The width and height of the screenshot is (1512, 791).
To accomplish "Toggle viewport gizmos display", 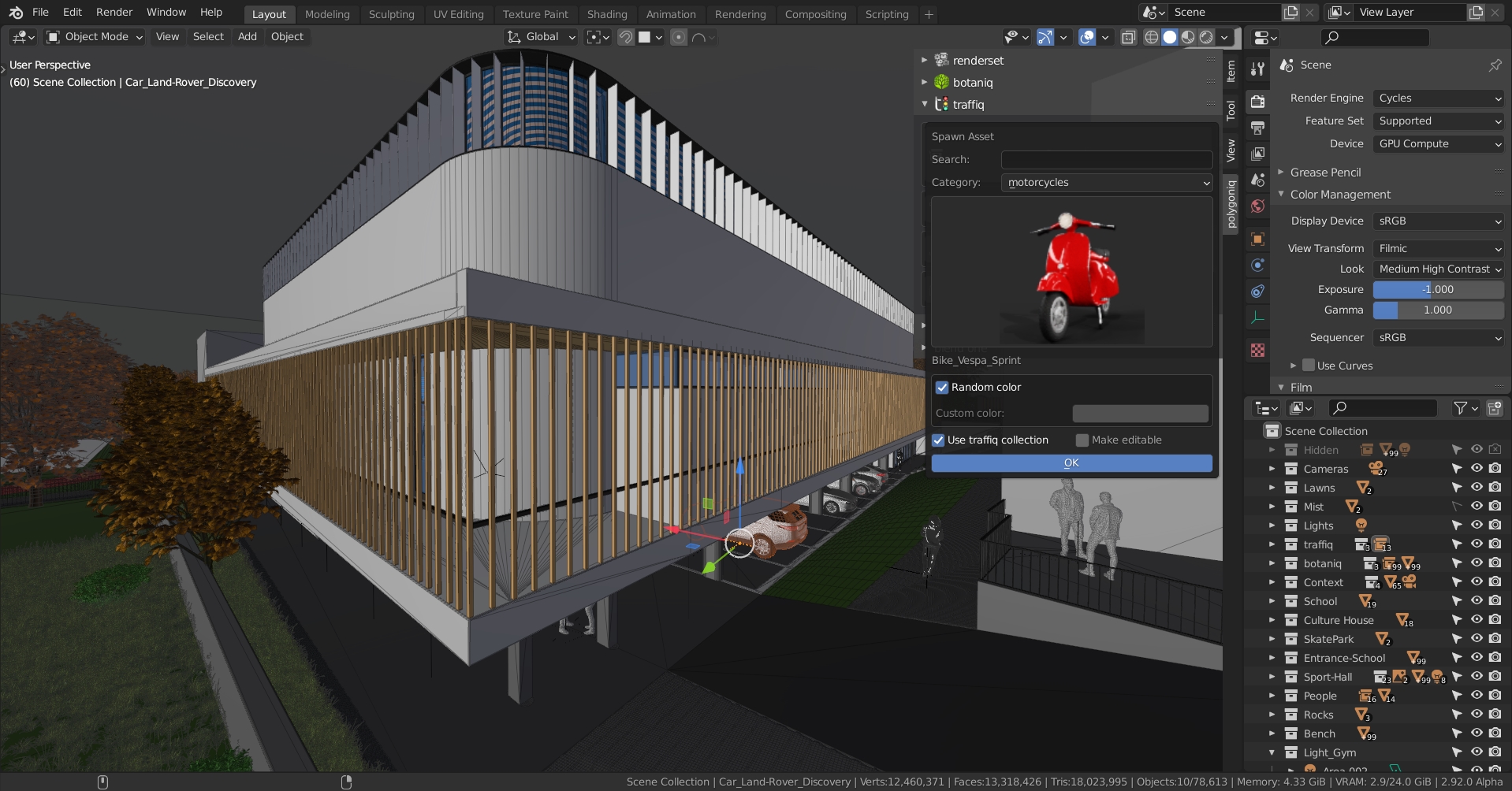I will (x=1045, y=37).
